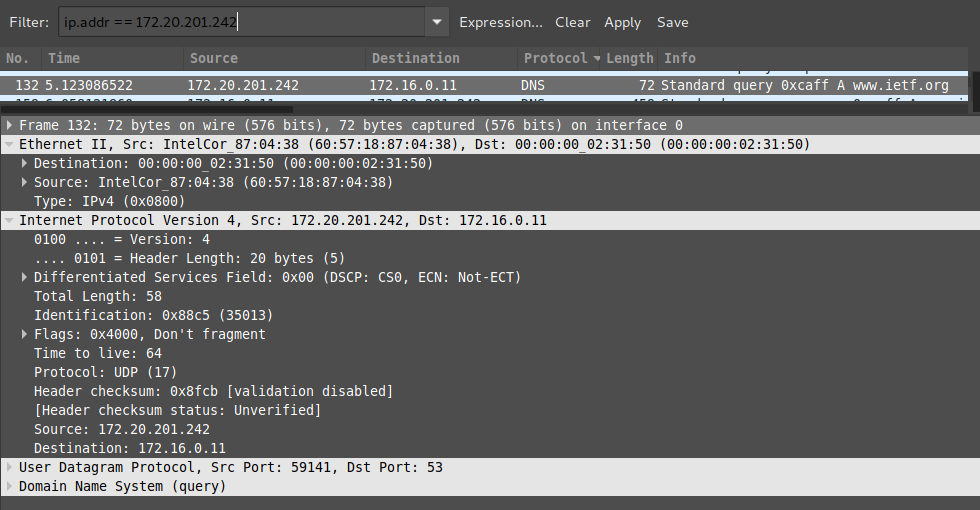Viewport: 980px width, 510px height.
Task: Select packet 132 DNS query row
Action: pos(484,86)
